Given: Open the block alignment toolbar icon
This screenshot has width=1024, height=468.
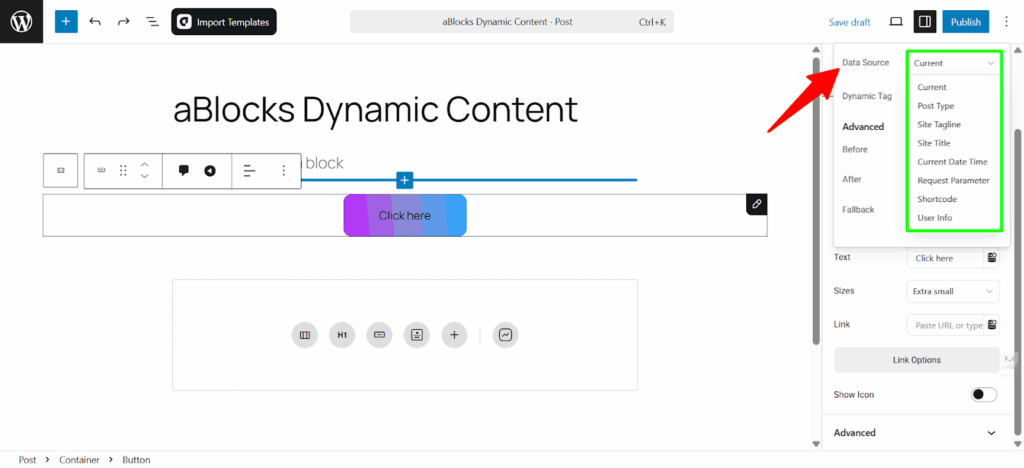Looking at the screenshot, I should 249,171.
